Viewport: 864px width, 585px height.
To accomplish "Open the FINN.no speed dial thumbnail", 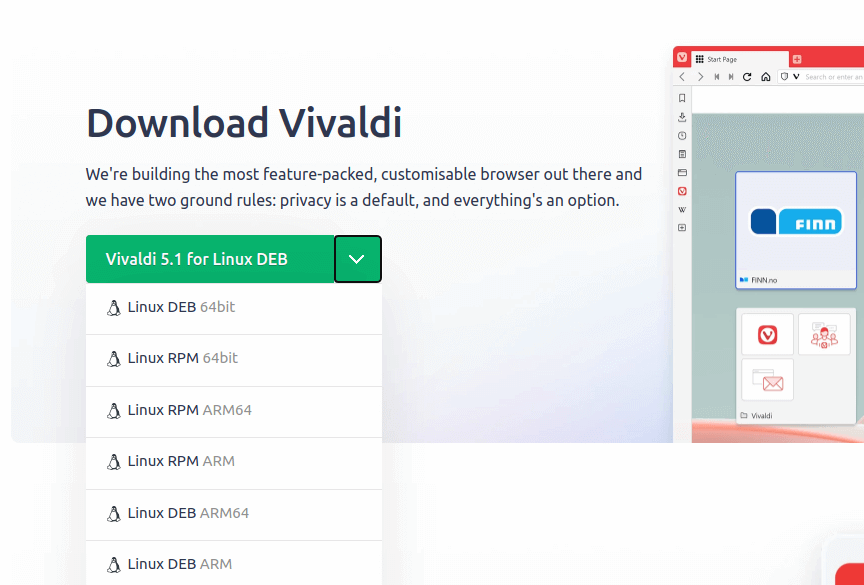I will pos(796,230).
